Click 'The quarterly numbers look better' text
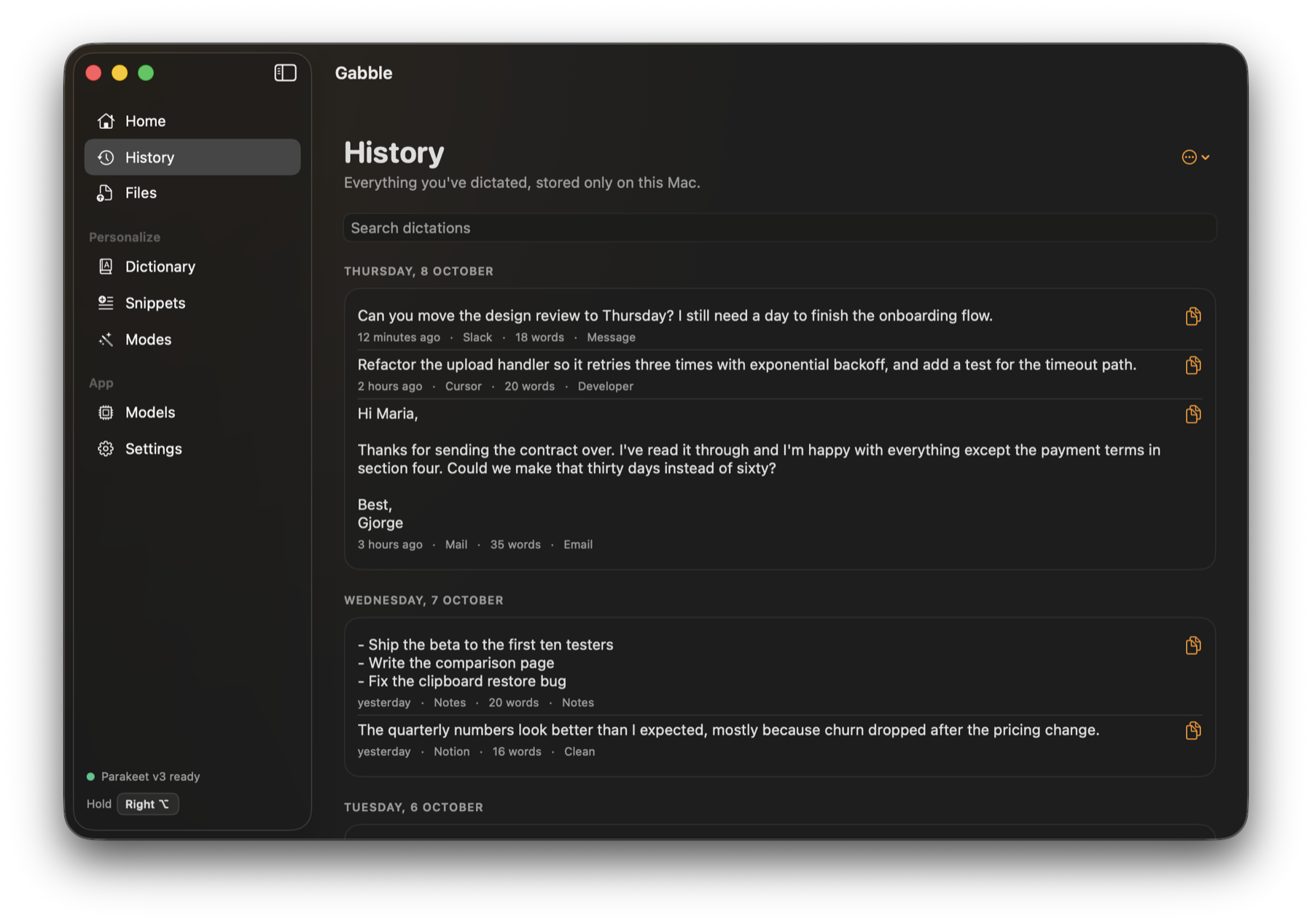Screen dimensions: 1312x924 [x=728, y=730]
